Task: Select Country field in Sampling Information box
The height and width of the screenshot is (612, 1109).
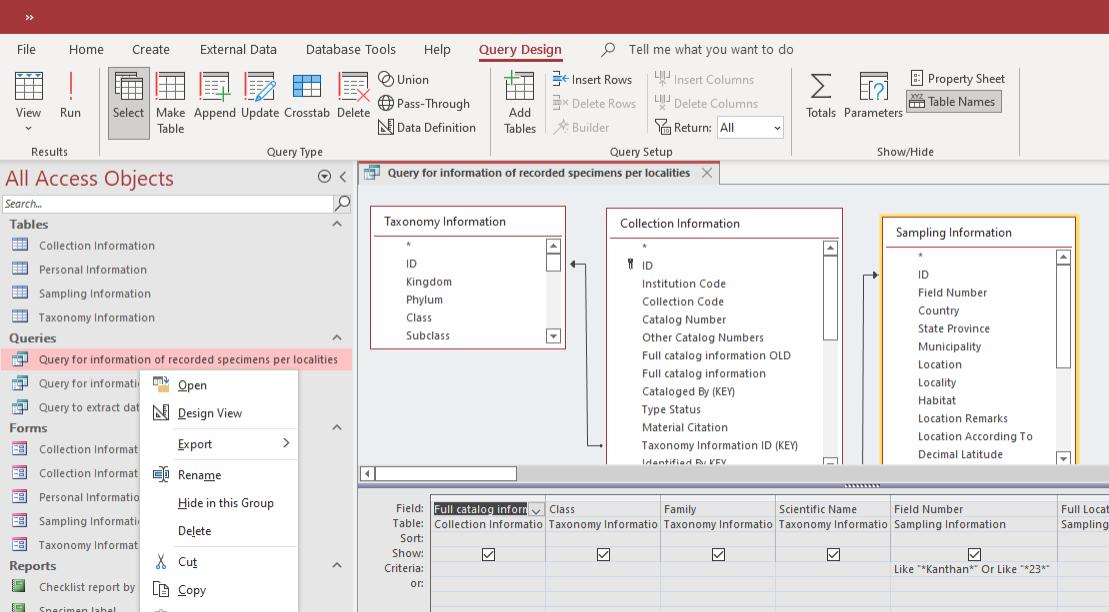Action: coord(939,311)
